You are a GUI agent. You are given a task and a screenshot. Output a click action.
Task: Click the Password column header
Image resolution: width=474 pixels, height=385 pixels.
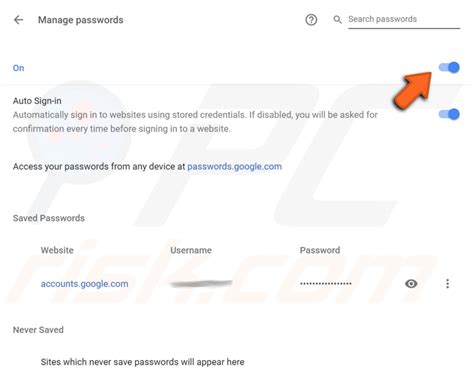pos(320,250)
